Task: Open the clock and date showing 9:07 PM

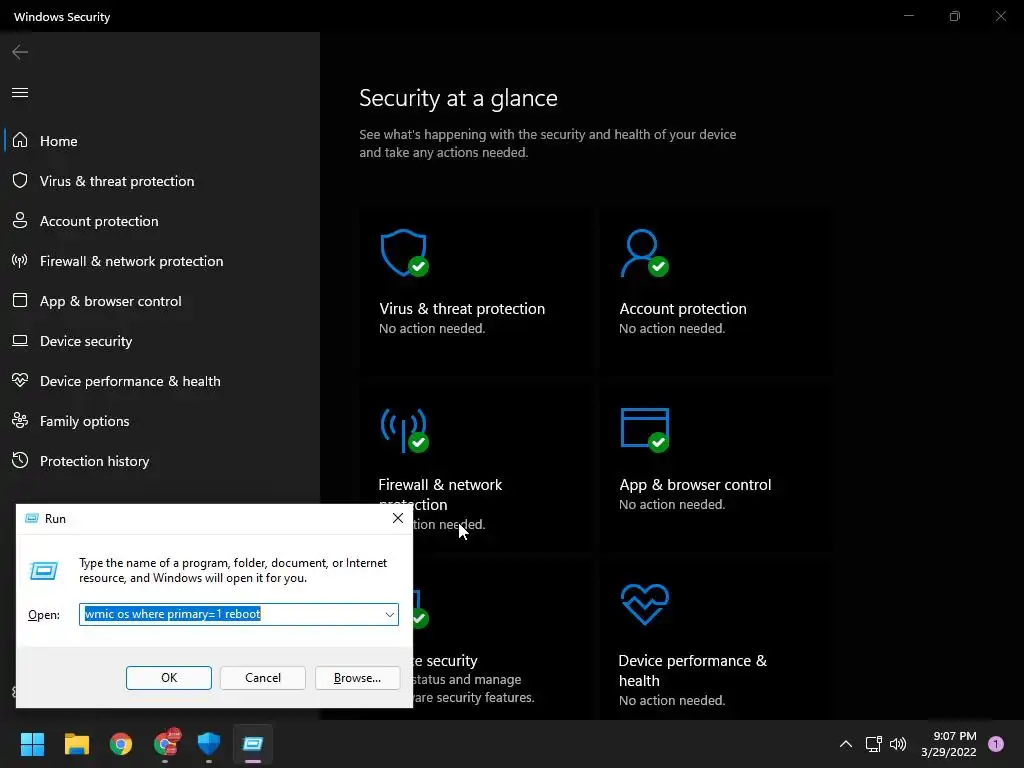Action: click(949, 744)
